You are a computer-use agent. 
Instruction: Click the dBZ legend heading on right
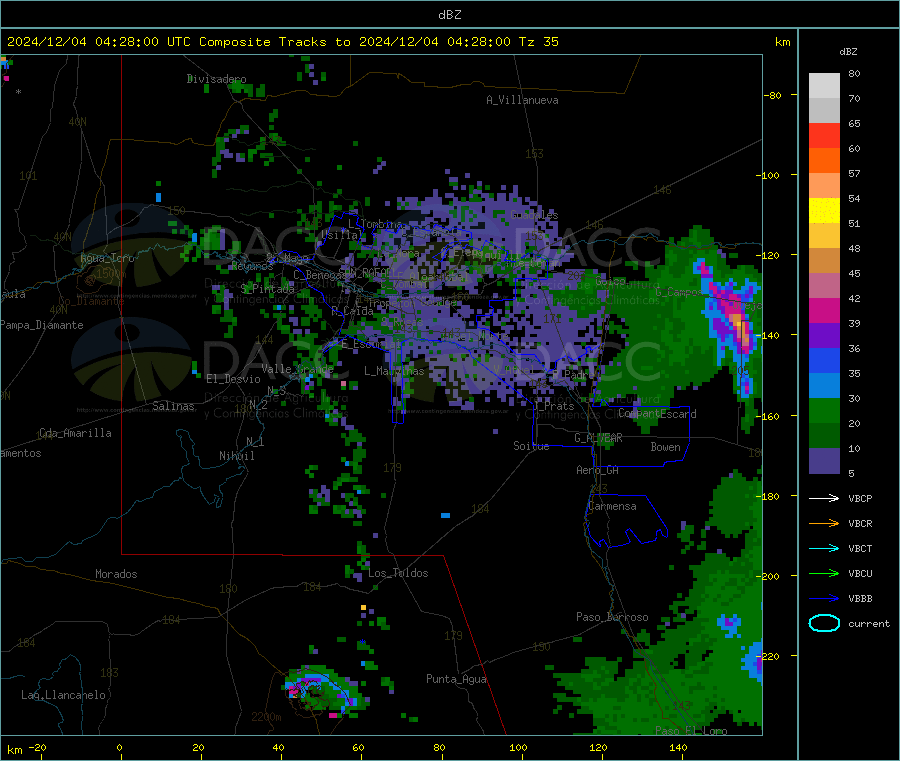pos(848,52)
